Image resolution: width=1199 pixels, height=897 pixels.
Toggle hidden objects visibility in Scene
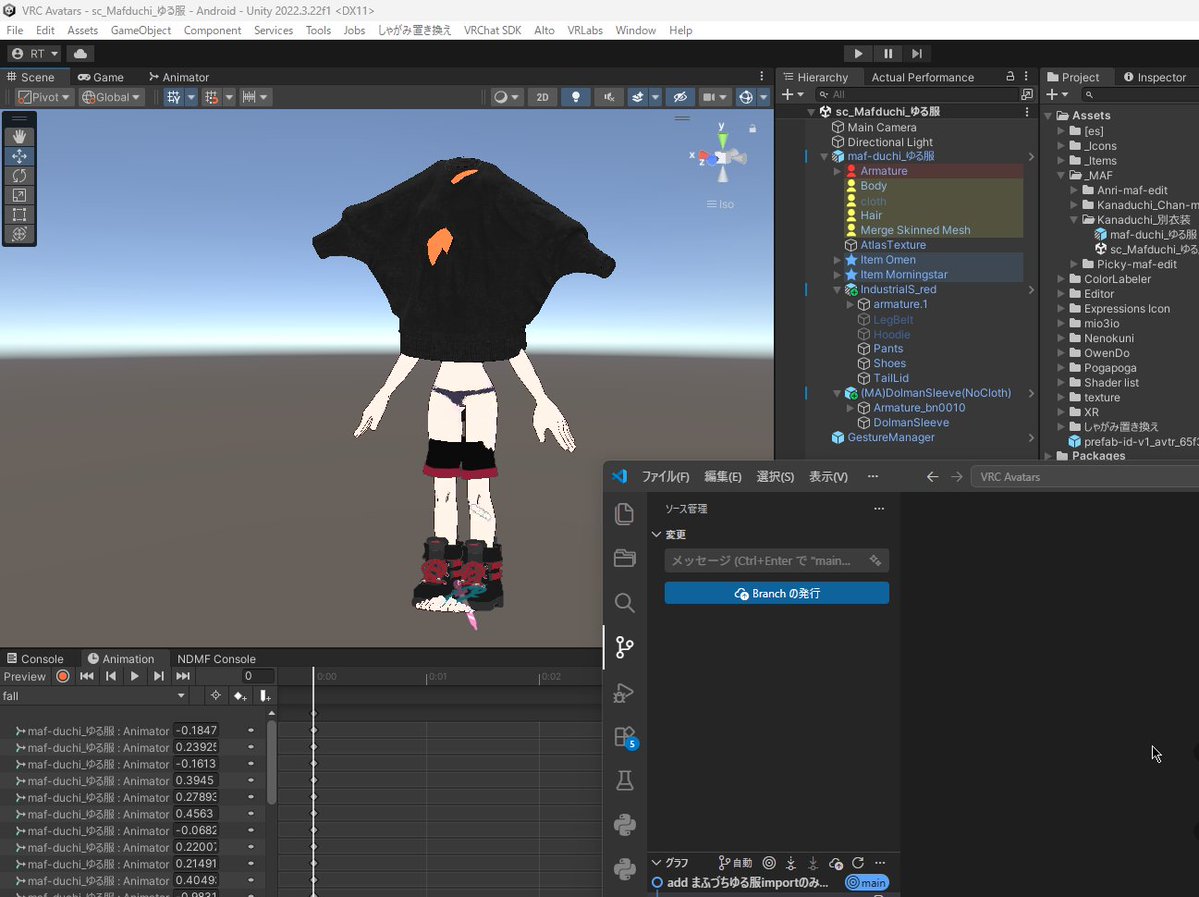click(x=680, y=97)
